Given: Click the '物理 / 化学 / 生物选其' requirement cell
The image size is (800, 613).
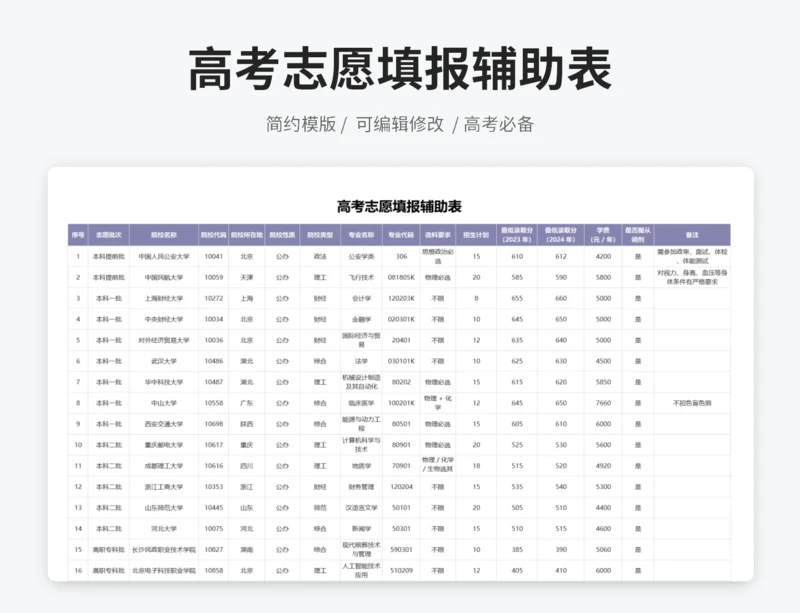Looking at the screenshot, I should click(438, 466).
